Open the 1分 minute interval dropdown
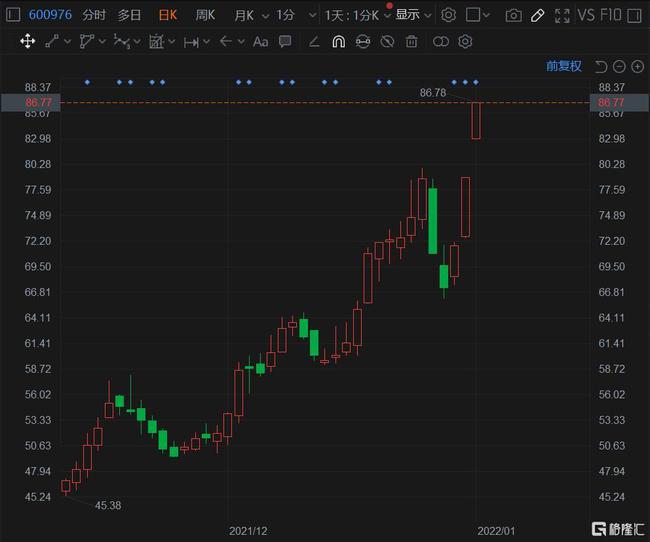Image resolution: width=650 pixels, height=542 pixels. [292, 15]
